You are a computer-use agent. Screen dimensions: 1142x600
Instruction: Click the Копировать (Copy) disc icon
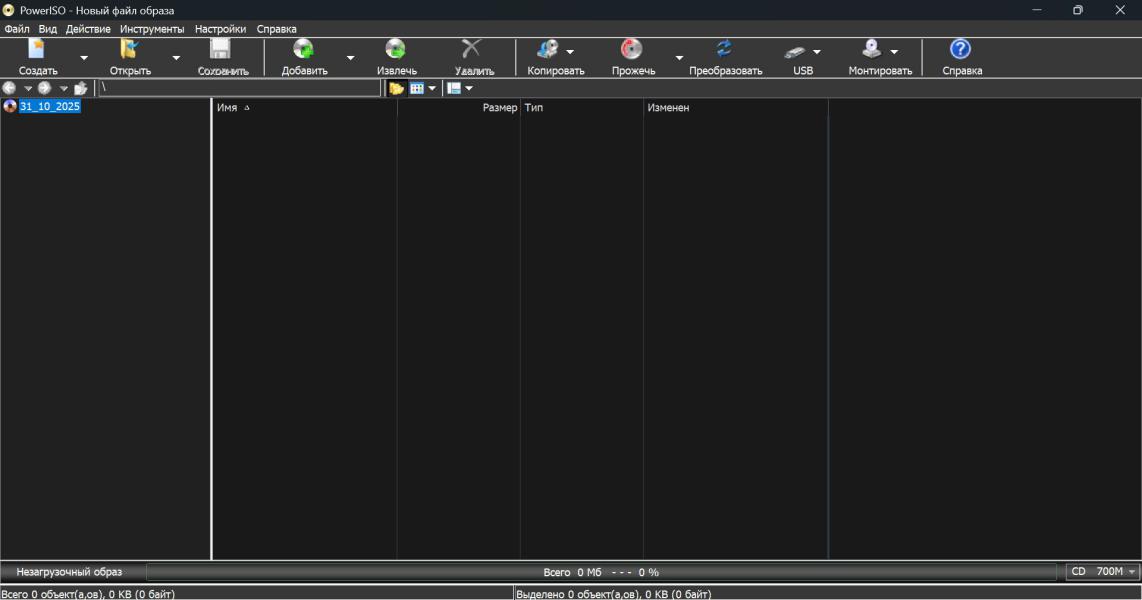coord(547,50)
